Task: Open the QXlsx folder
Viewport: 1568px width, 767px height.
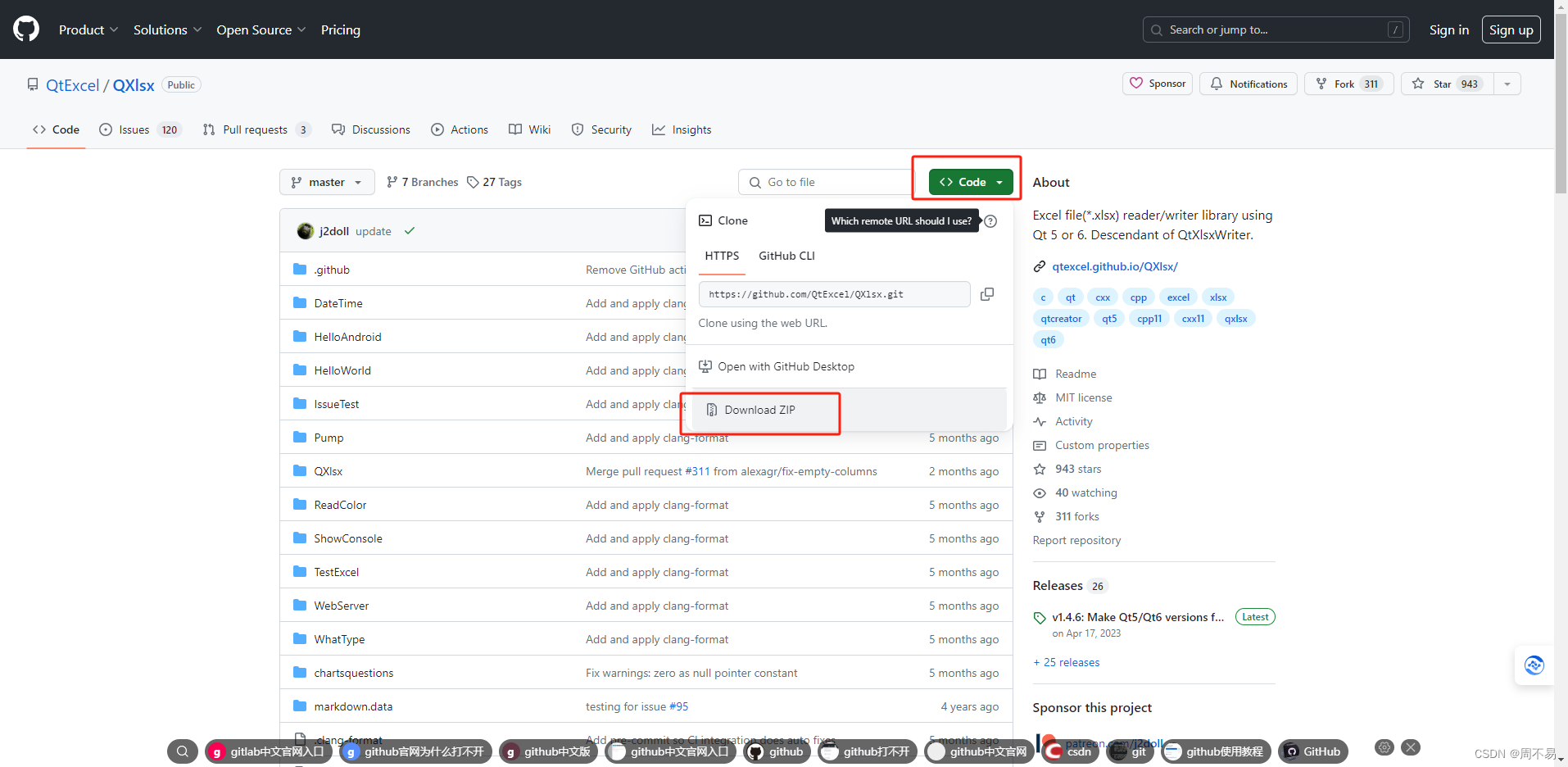Action: click(x=329, y=471)
